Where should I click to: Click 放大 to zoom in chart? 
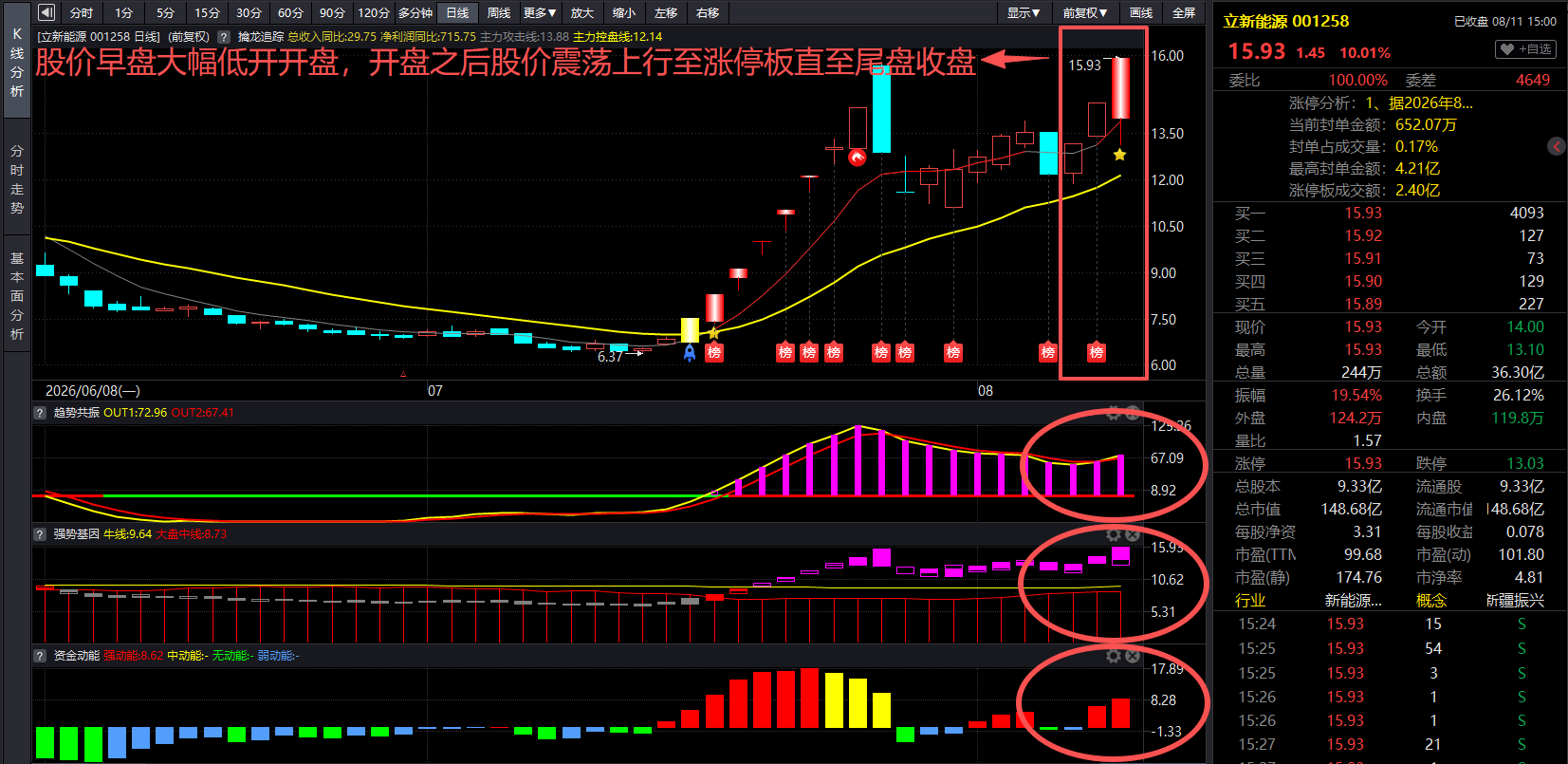582,12
